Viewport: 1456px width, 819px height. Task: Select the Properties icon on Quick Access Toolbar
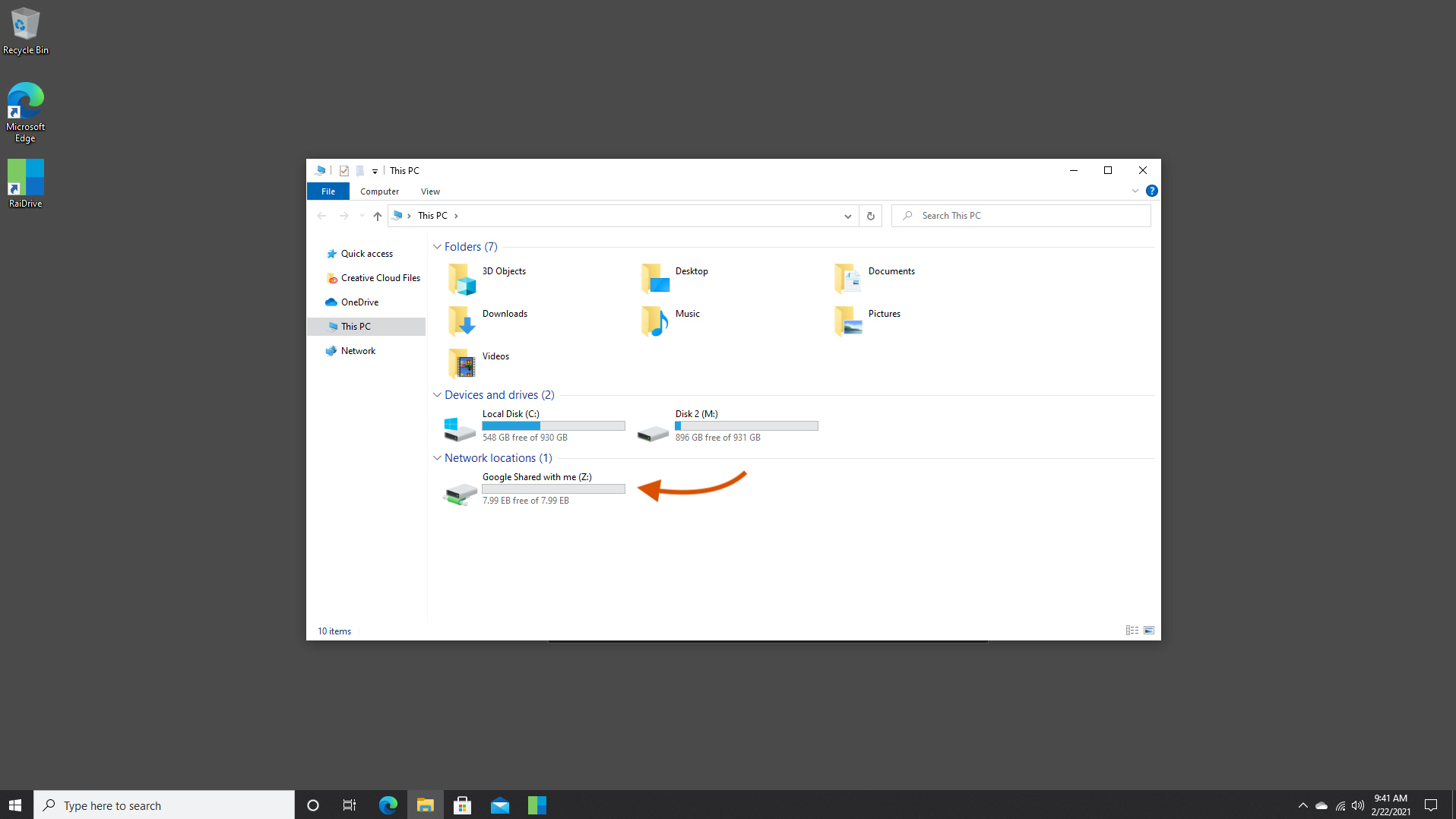344,170
